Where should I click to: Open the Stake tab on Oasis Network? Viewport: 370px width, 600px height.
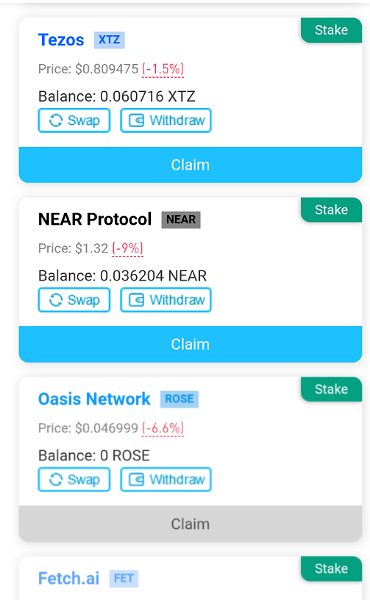(331, 389)
